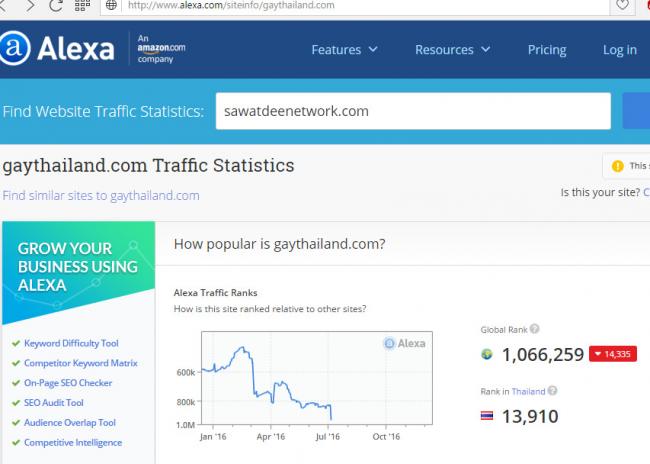This screenshot has height=464, width=650.
Task: Open SEO Audit Tool link
Action: [x=53, y=403]
